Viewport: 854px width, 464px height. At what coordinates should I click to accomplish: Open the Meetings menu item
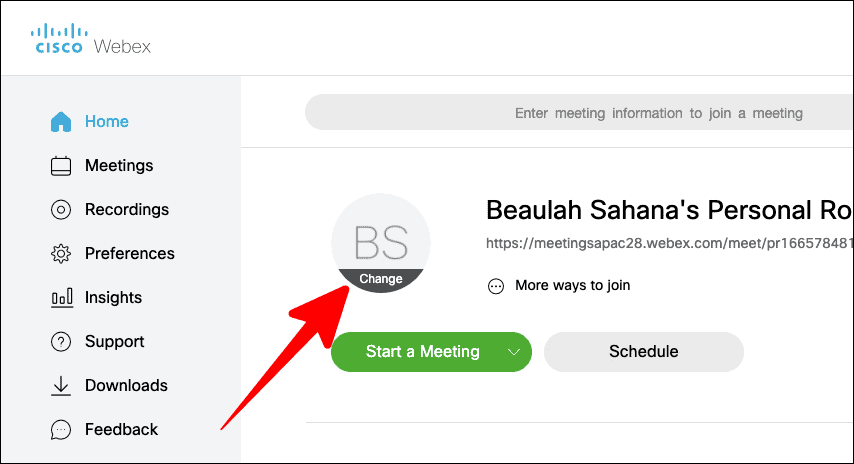[x=119, y=166]
